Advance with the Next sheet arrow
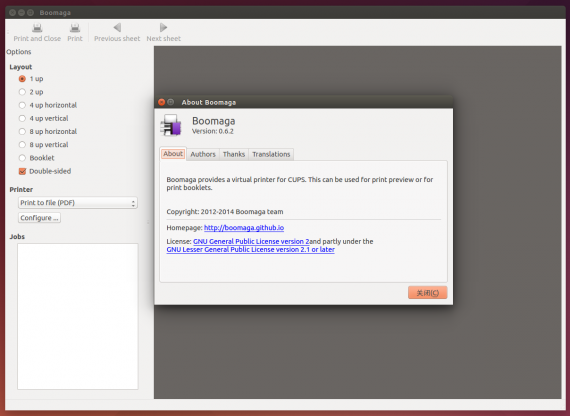Viewport: 570px width, 416px height. tap(163, 27)
